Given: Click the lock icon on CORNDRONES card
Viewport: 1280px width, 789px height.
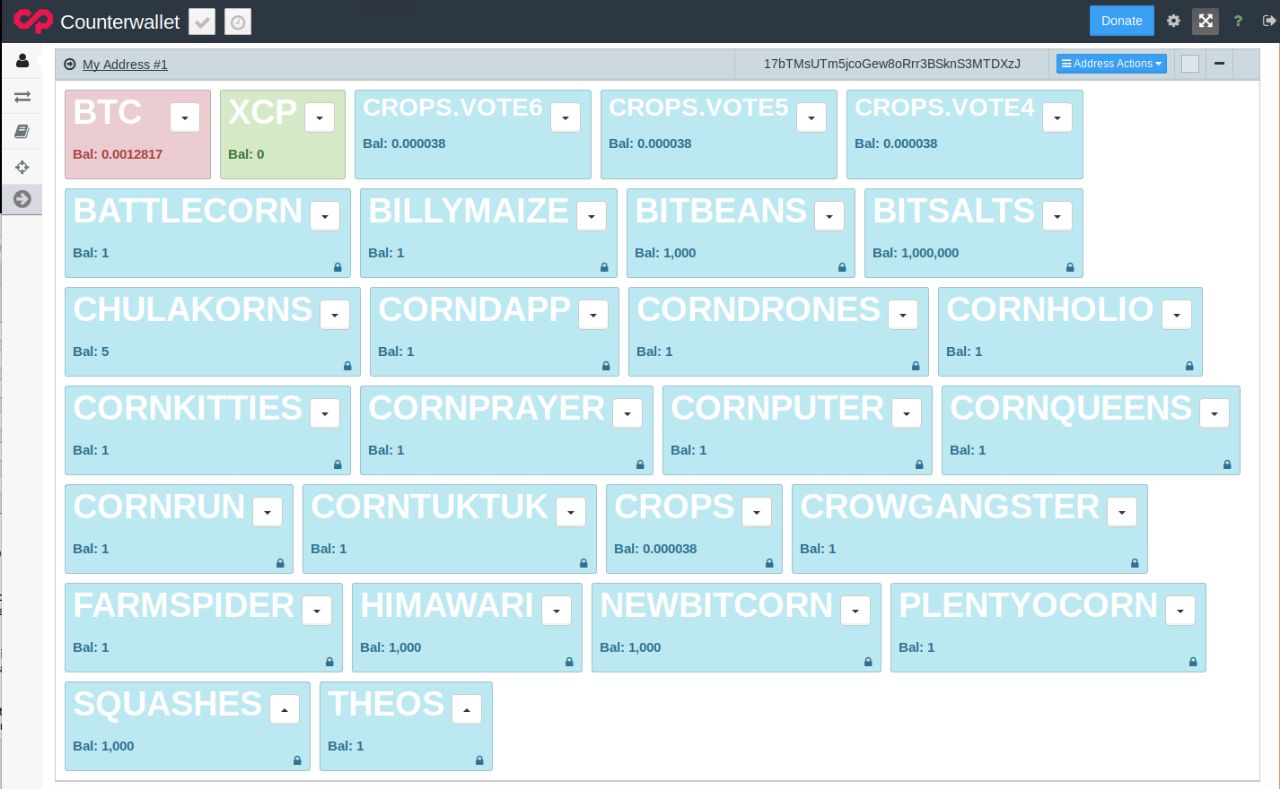Looking at the screenshot, I should coord(915,366).
